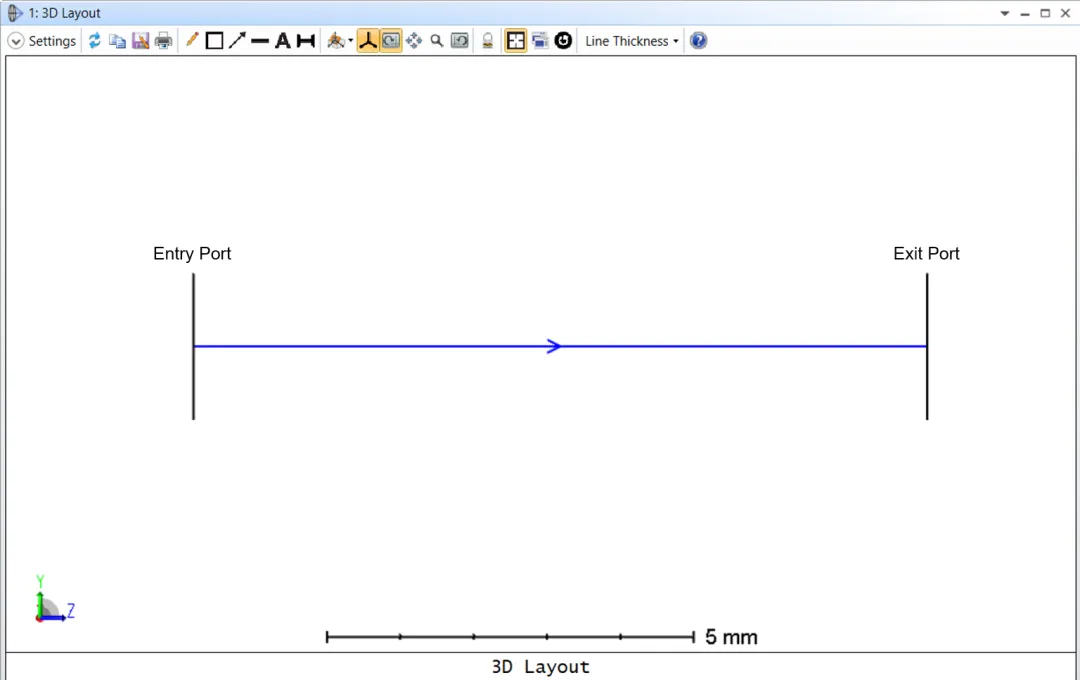Select the arrow drawing tool

(237, 41)
